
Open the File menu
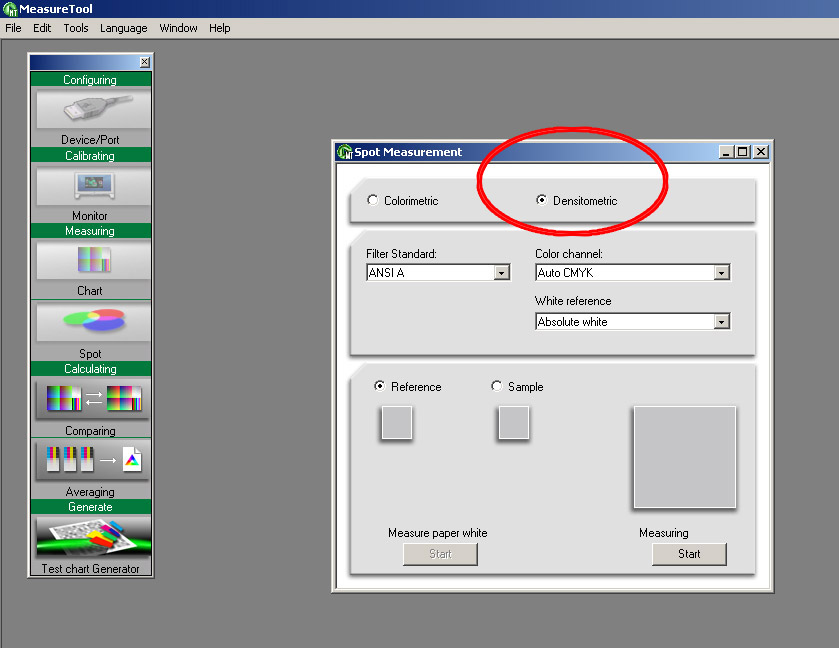pyautogui.click(x=13, y=28)
